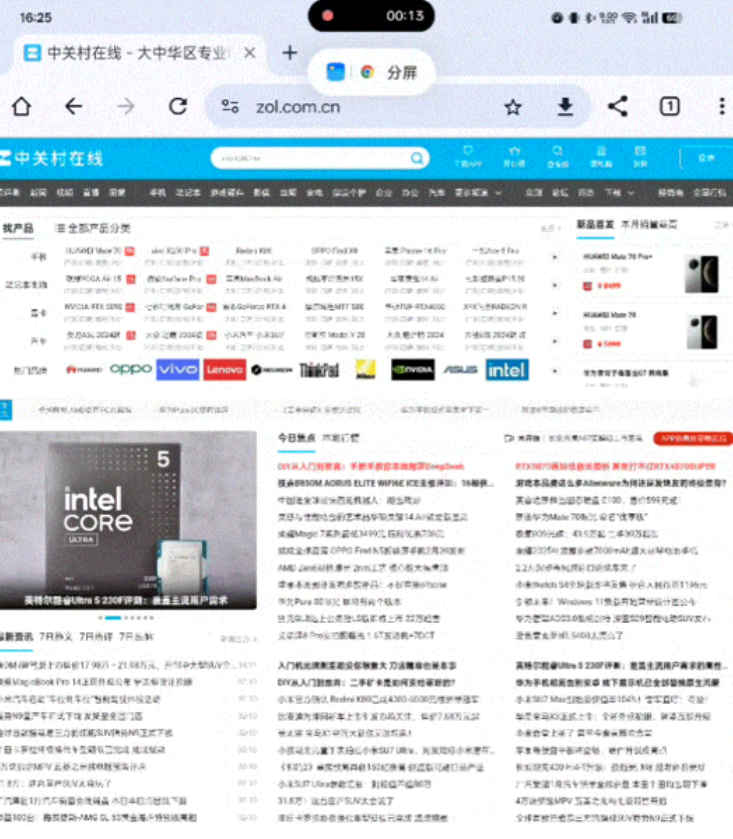
Task: Open red DIY headline link under 今日焦点
Action: tap(371, 466)
